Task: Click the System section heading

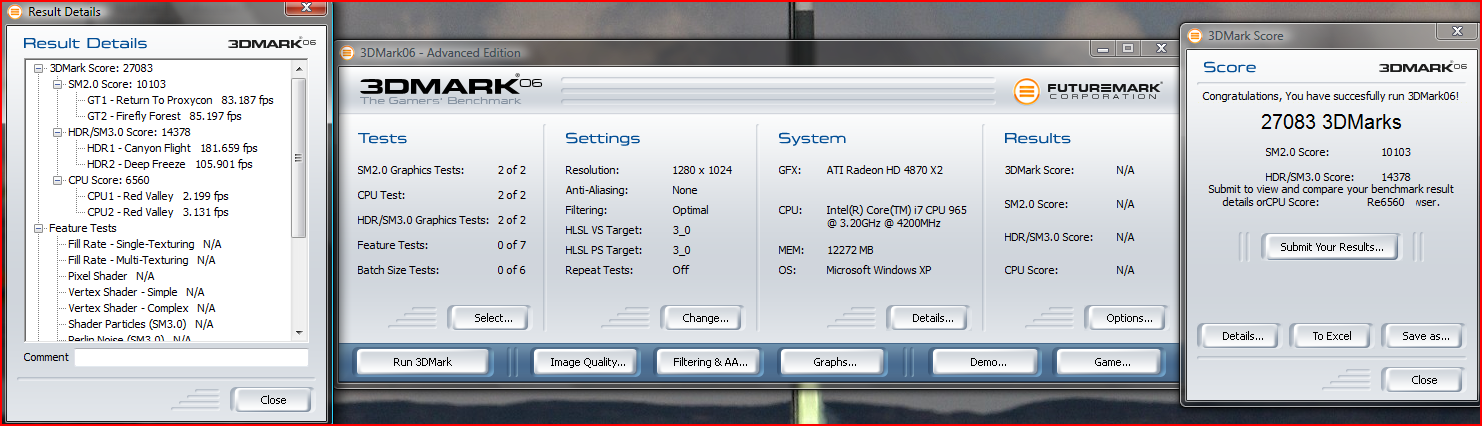Action: pyautogui.click(x=812, y=138)
